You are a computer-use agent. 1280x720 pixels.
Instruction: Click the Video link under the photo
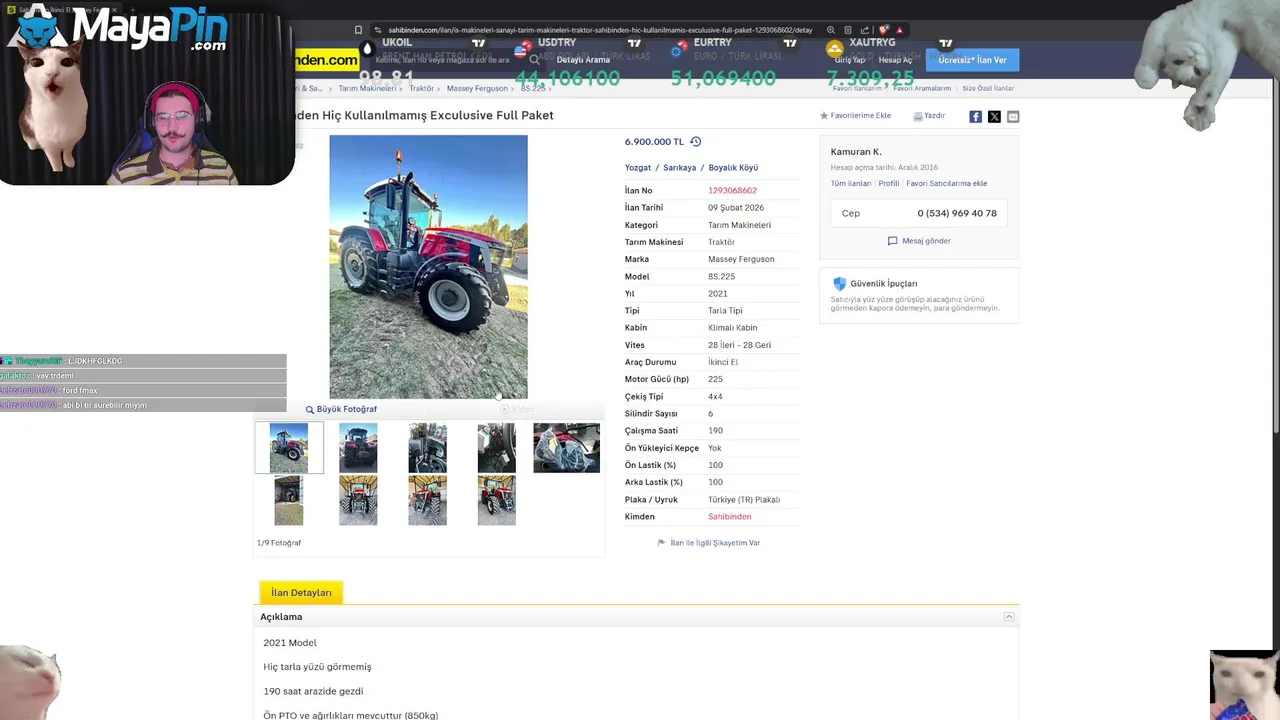pyautogui.click(x=518, y=409)
